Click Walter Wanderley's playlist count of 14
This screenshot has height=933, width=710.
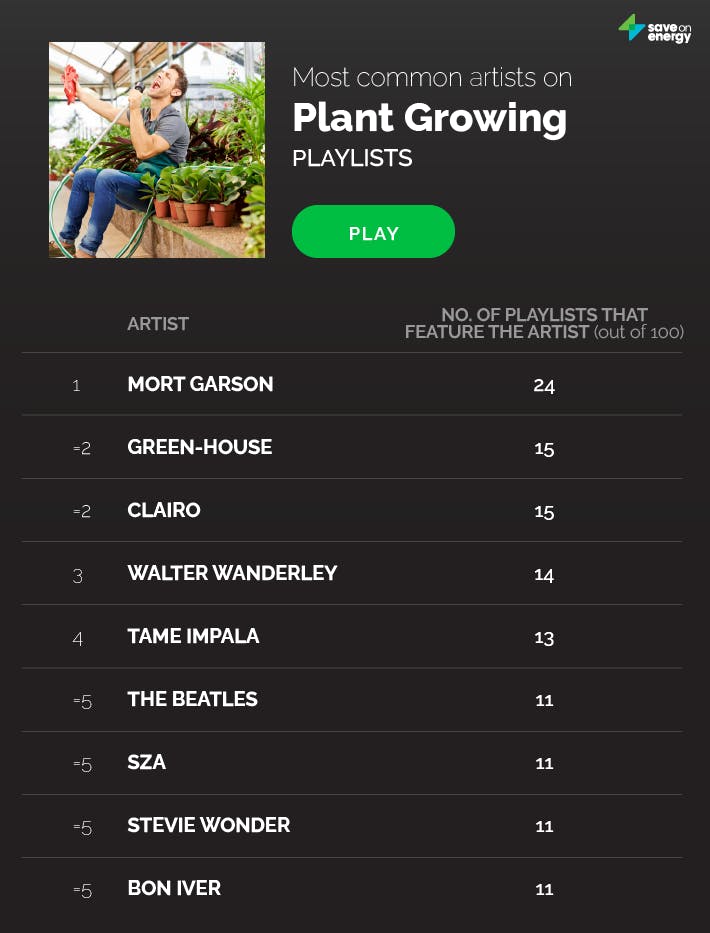(x=544, y=574)
